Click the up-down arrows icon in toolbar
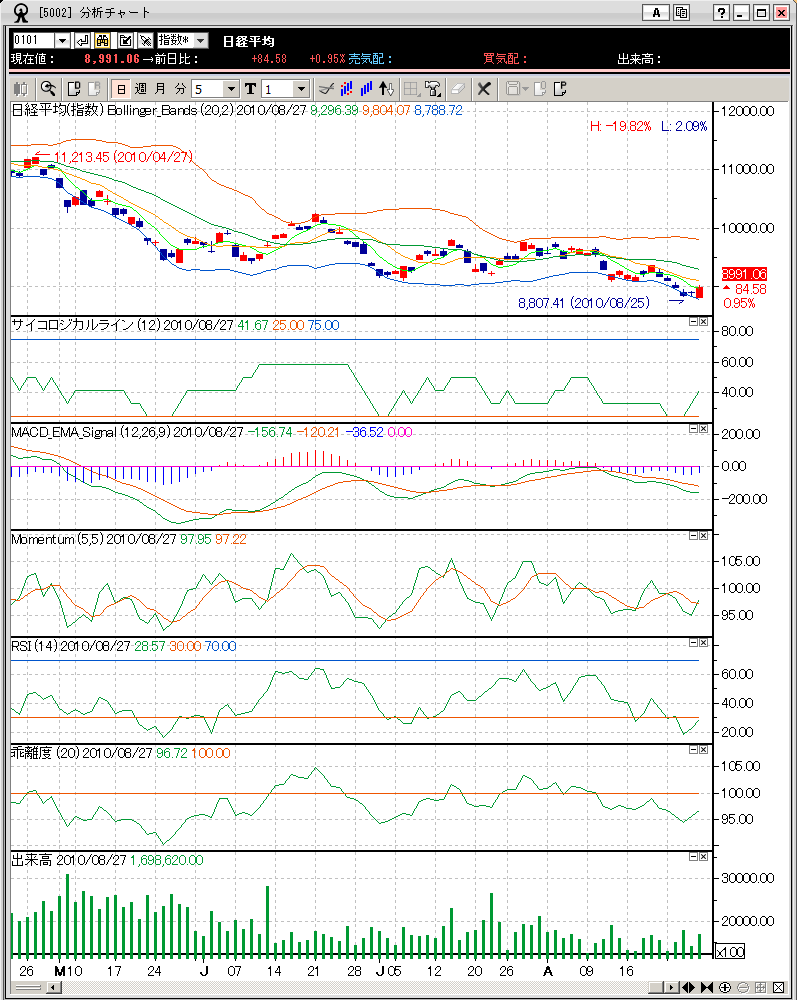This screenshot has width=797, height=1000. (388, 88)
